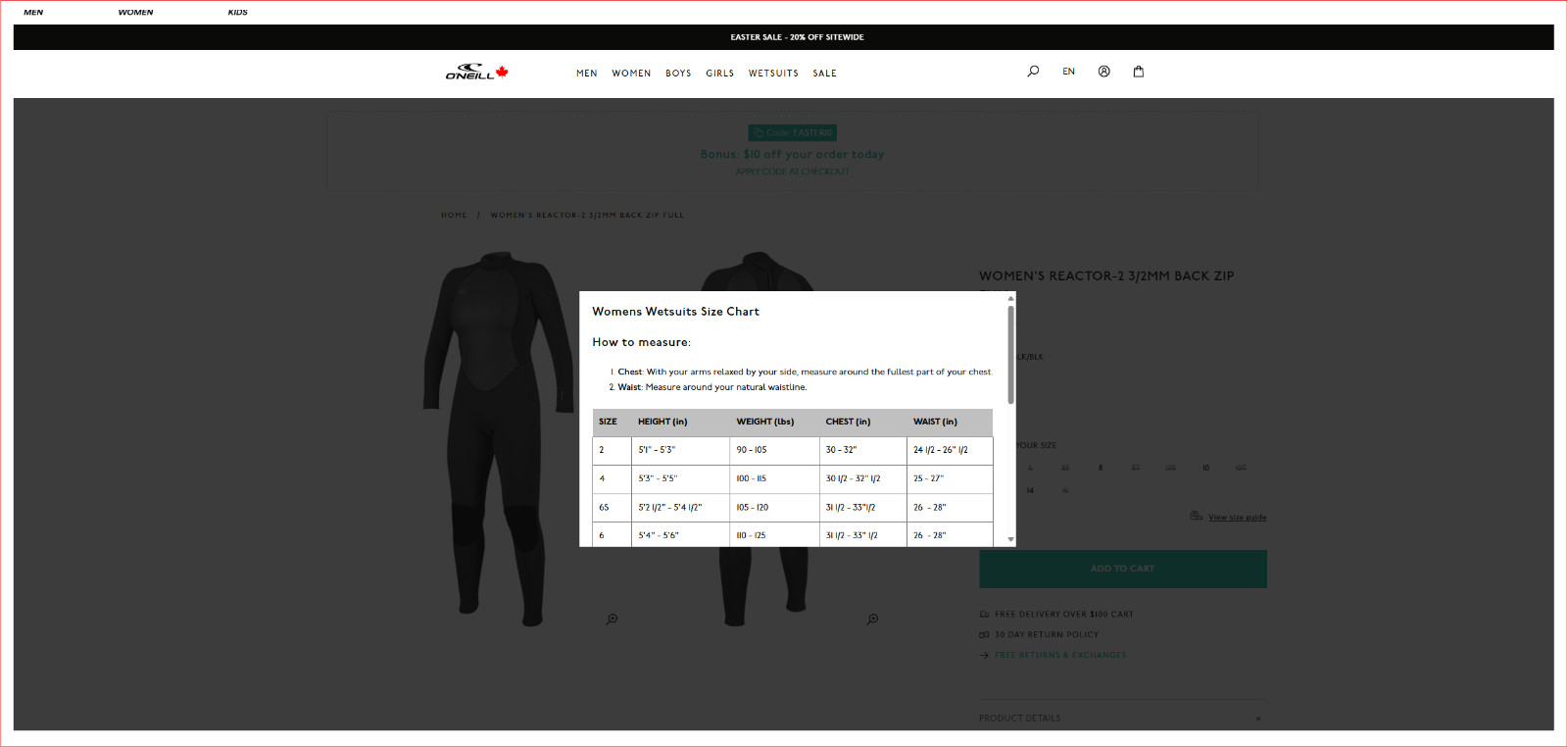Click the promo code EASTER10 badge

[793, 132]
